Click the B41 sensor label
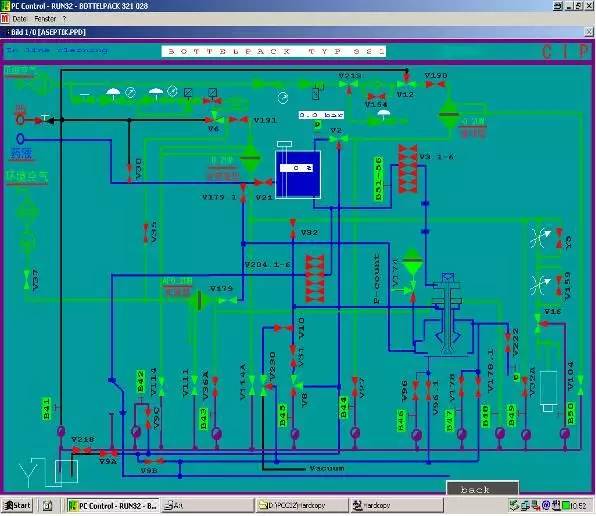 point(46,409)
